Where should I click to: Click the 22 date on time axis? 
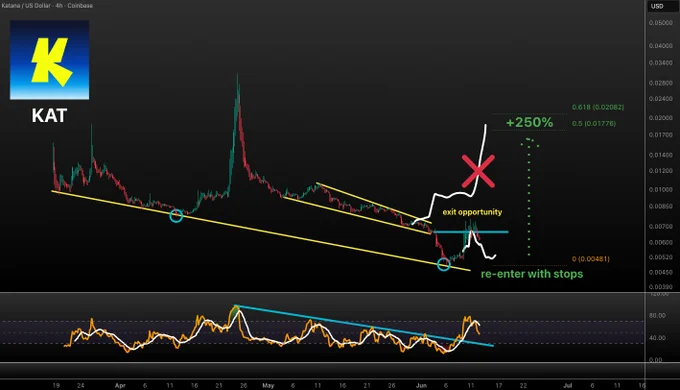[523, 385]
